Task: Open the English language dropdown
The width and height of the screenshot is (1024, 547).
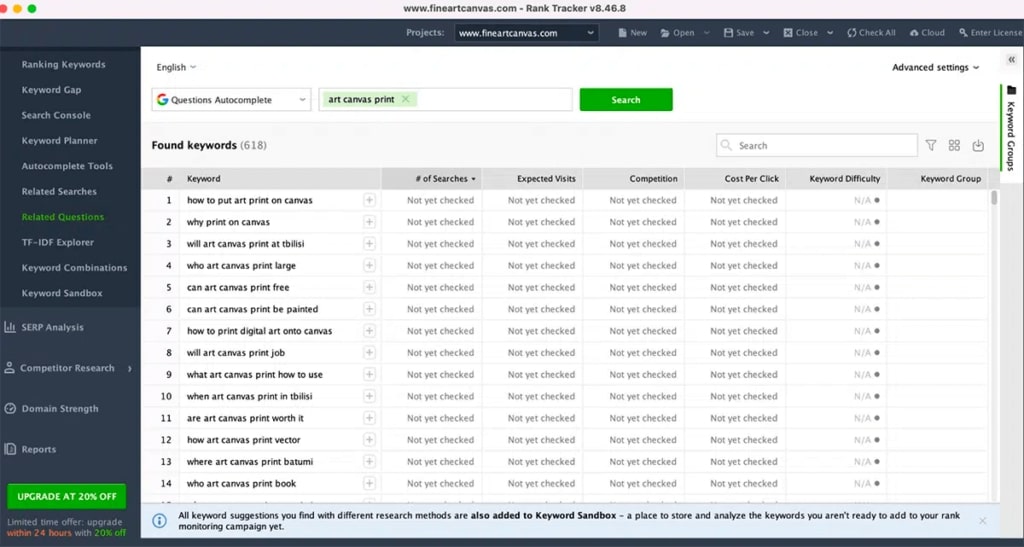Action: point(176,67)
